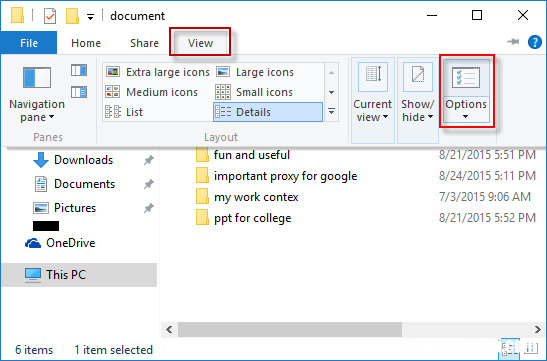Viewport: 547px width, 361px height.
Task: Maximize the document window
Action: 477,15
